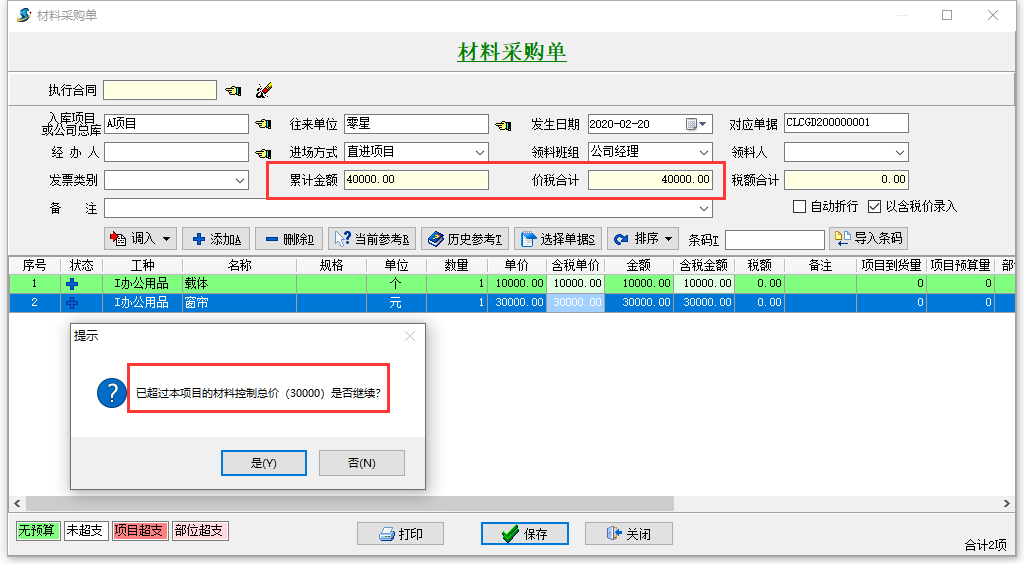The height and width of the screenshot is (564, 1024).
Task: Expand the 发票类别 combo box
Action: tap(240, 180)
